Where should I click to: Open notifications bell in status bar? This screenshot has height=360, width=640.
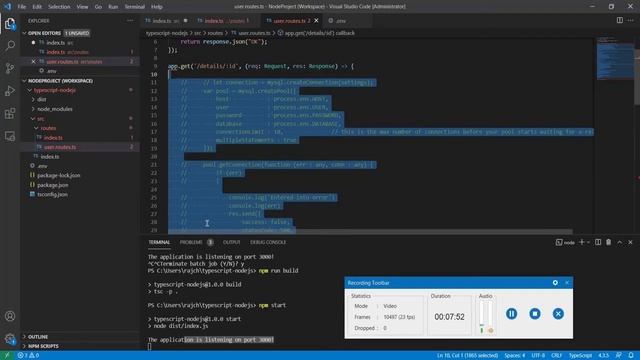(631, 356)
